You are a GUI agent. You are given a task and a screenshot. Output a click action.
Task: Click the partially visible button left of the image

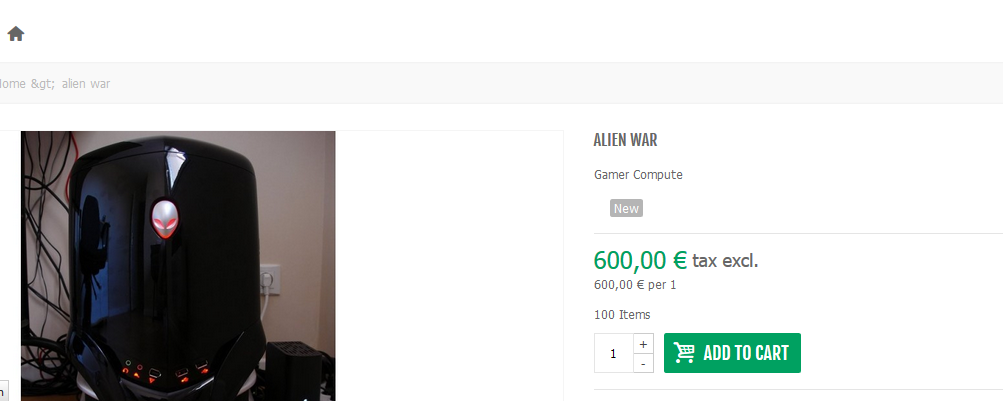[x=4, y=391]
